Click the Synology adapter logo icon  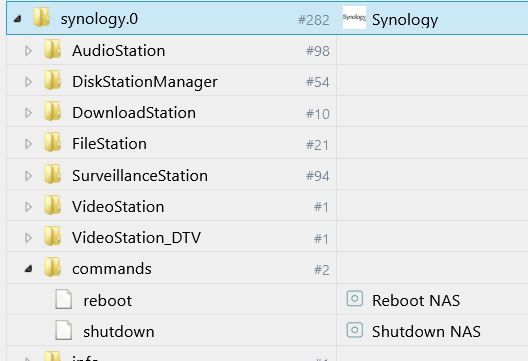pos(354,18)
